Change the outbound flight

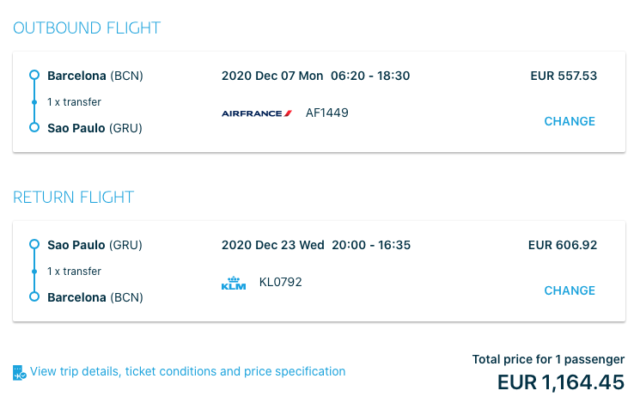(569, 122)
